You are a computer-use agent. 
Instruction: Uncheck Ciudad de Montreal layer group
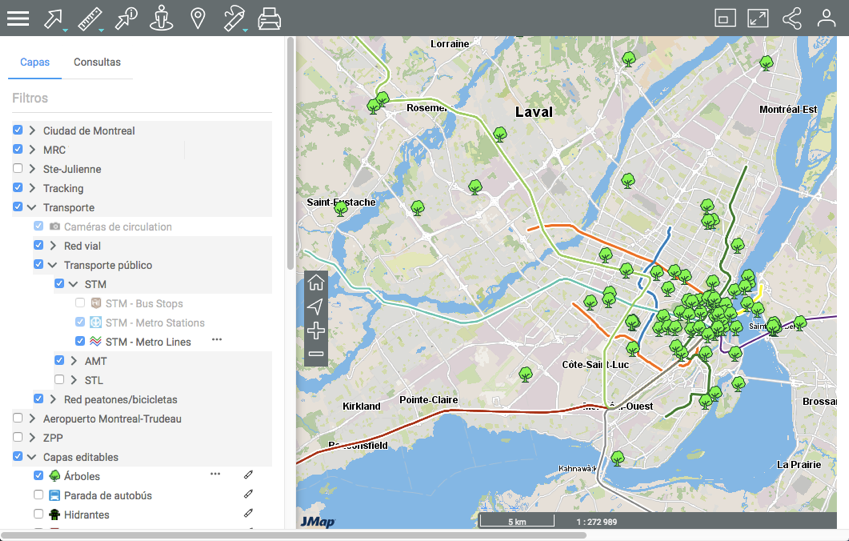(18, 130)
